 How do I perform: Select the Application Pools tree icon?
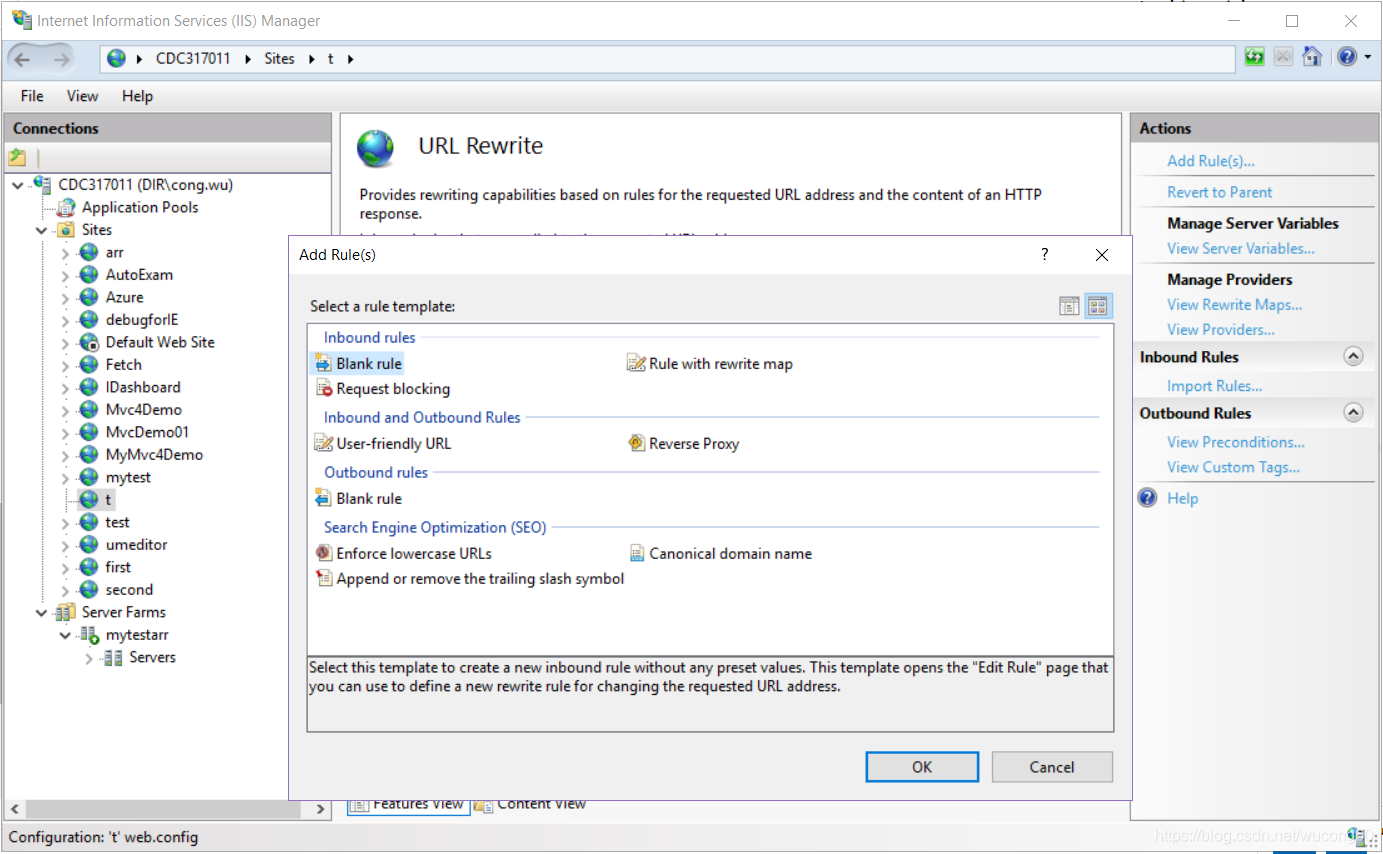pyautogui.click(x=66, y=207)
